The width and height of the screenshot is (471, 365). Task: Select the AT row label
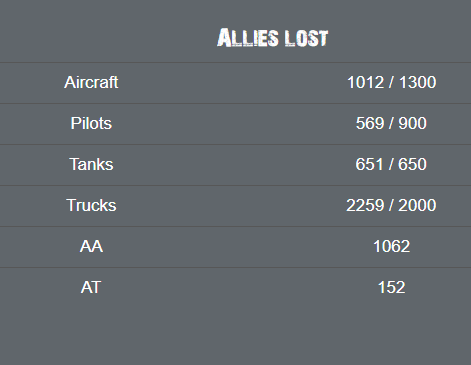tap(91, 287)
